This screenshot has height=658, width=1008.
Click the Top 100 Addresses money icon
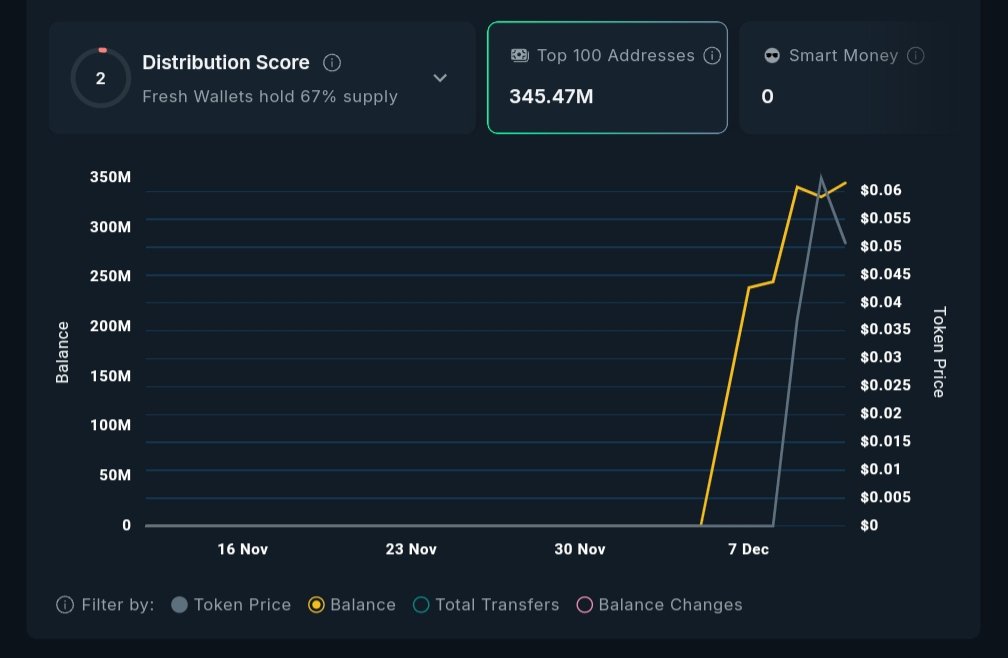coord(520,56)
